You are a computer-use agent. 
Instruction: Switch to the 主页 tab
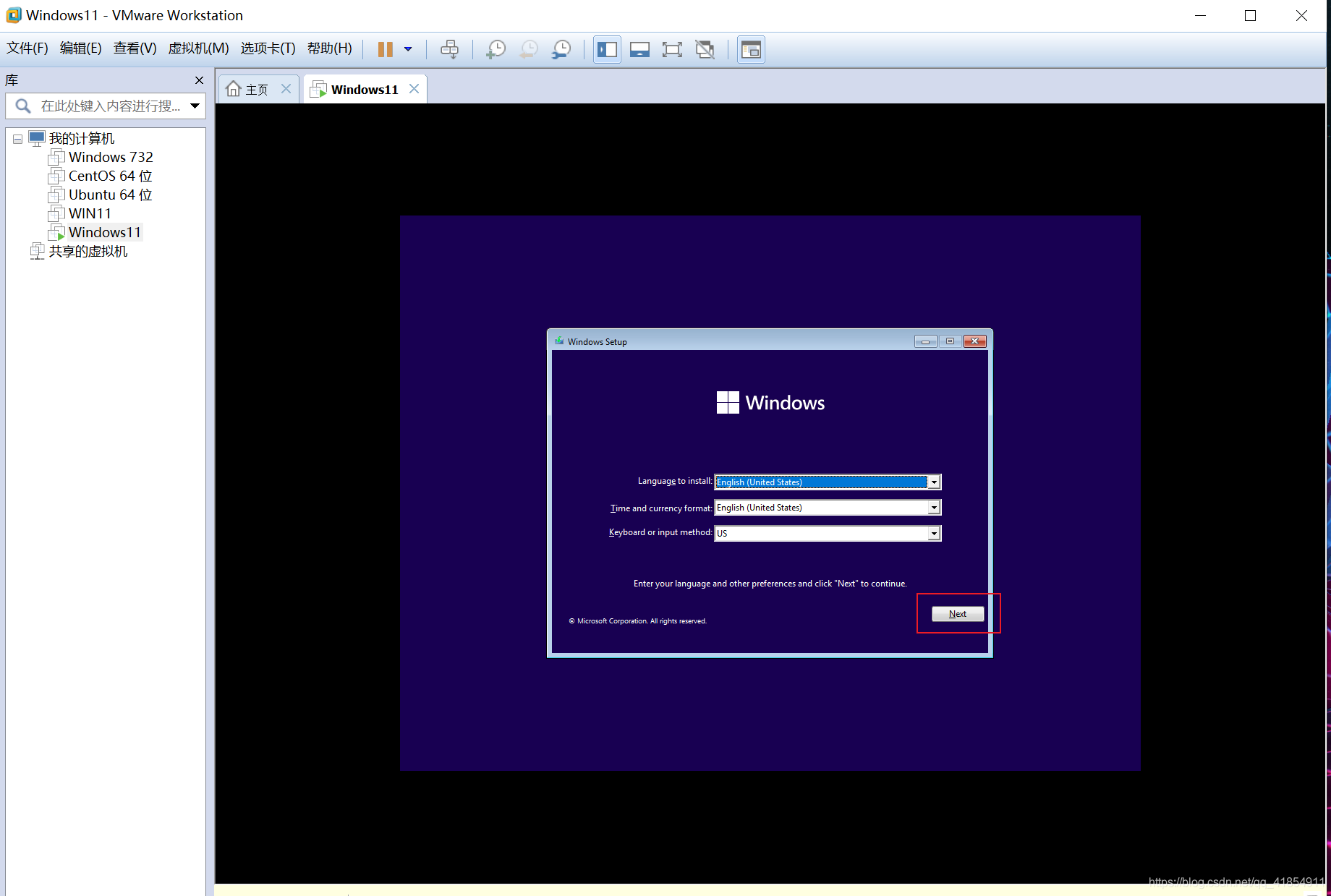click(257, 90)
